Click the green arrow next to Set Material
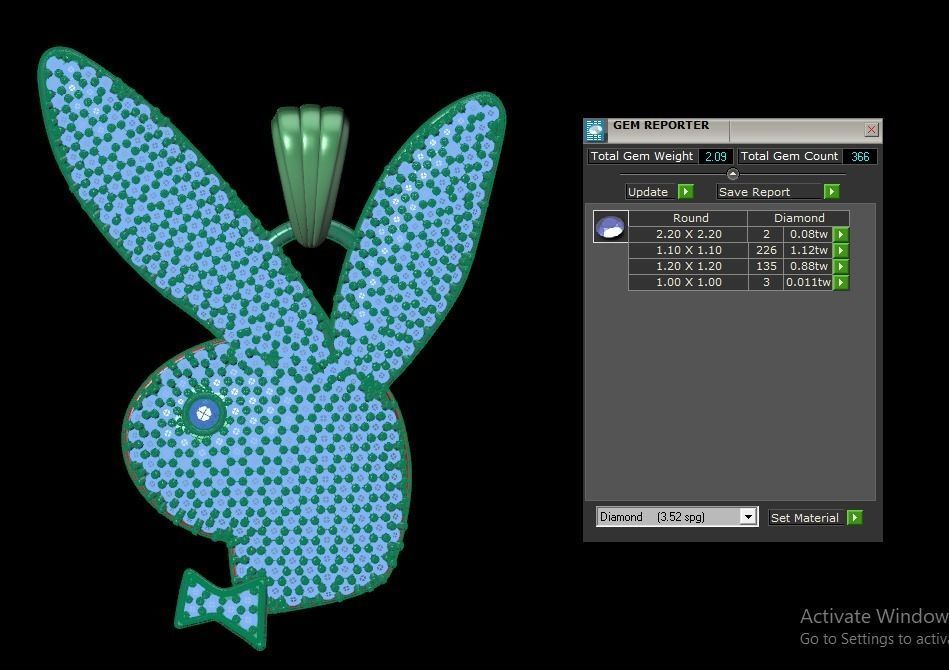This screenshot has height=670, width=949. pyautogui.click(x=855, y=517)
